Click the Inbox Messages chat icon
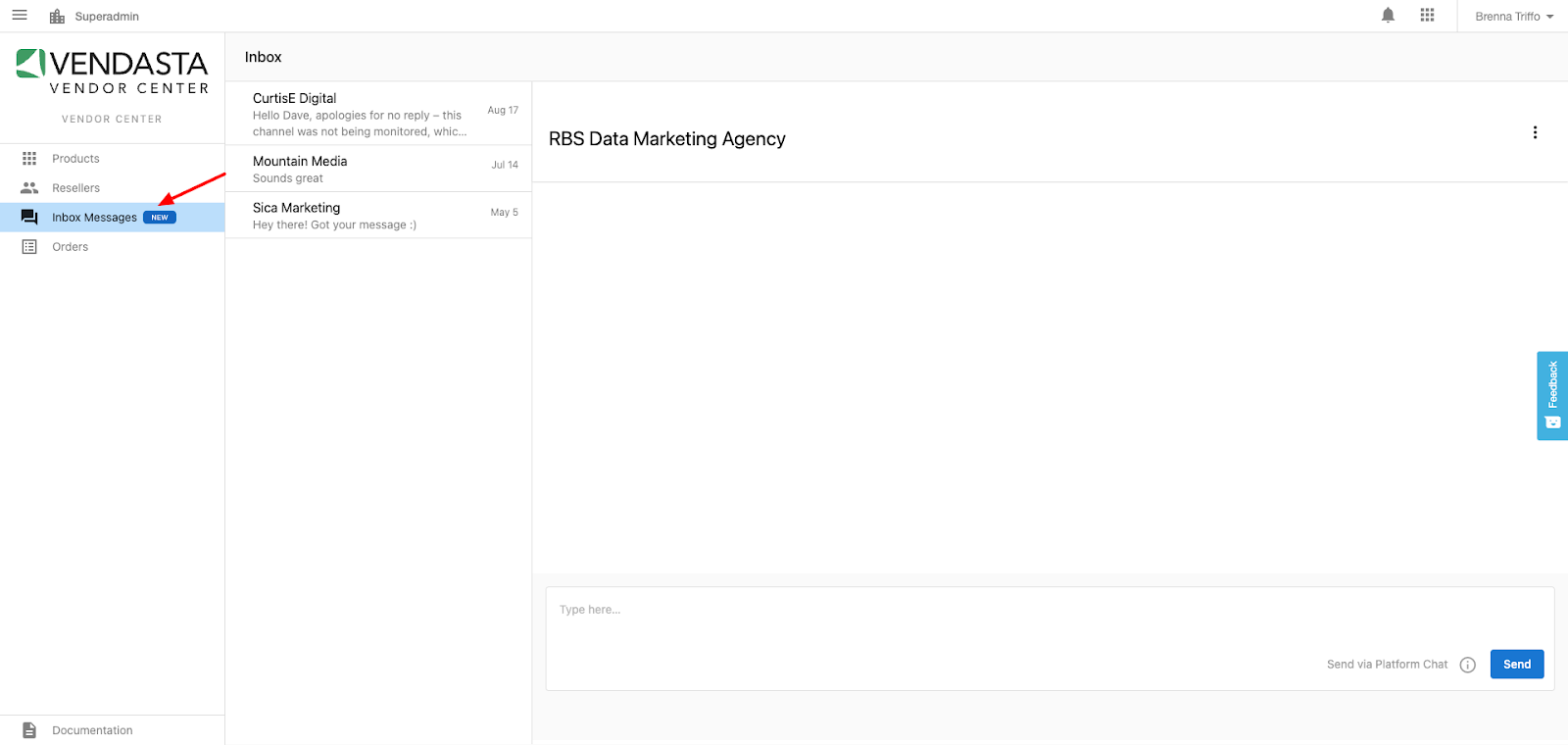1568x745 pixels. [x=29, y=218]
